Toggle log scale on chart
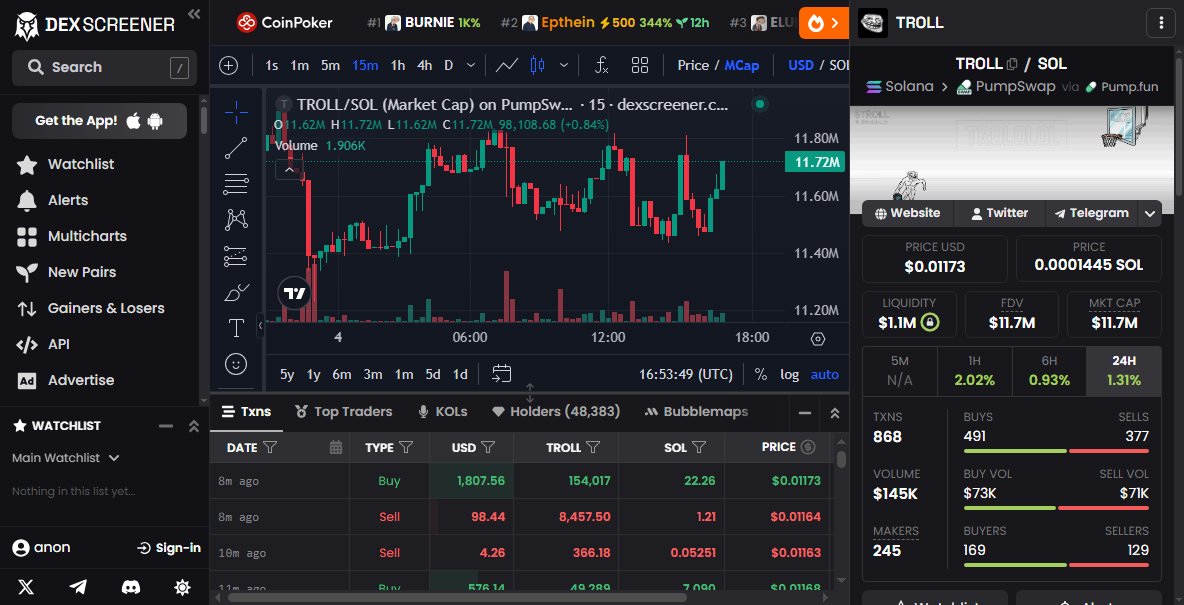 click(790, 375)
